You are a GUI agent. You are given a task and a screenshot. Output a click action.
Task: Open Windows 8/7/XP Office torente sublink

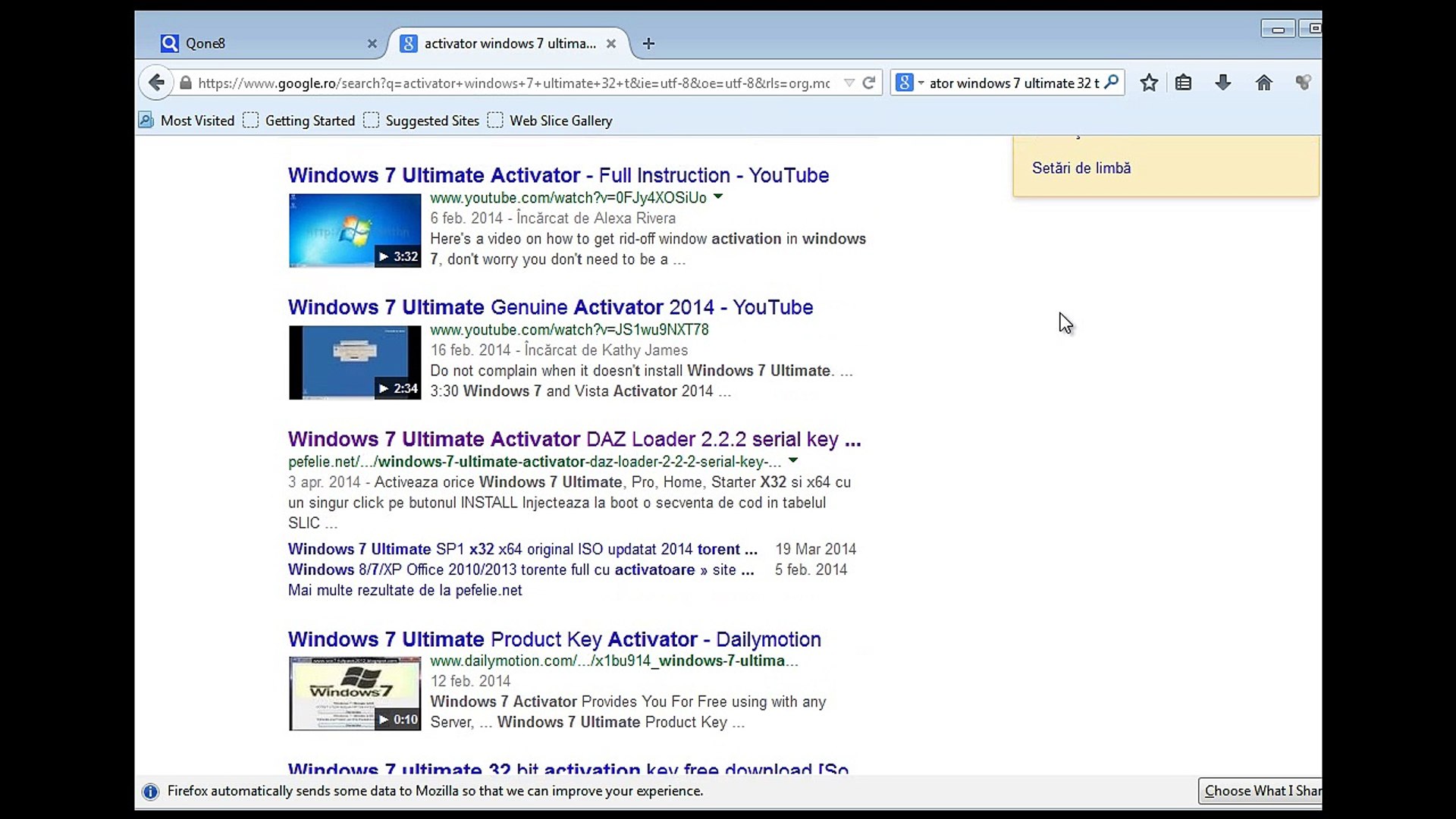[521, 570]
